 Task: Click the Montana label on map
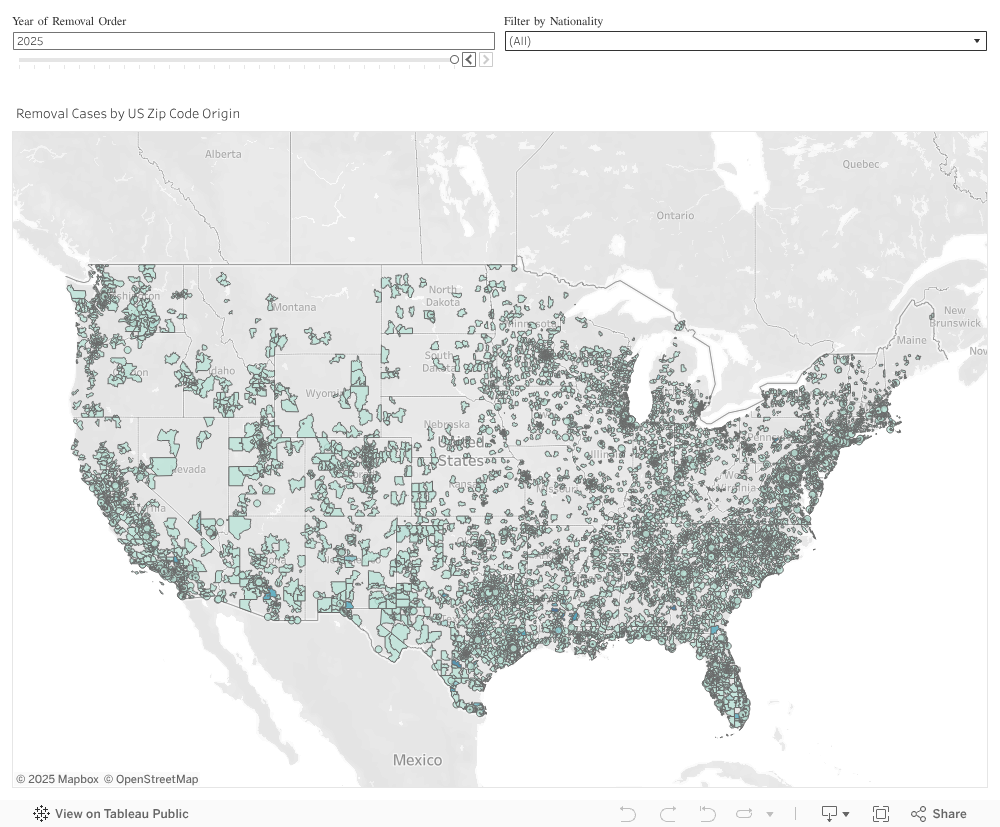(295, 307)
